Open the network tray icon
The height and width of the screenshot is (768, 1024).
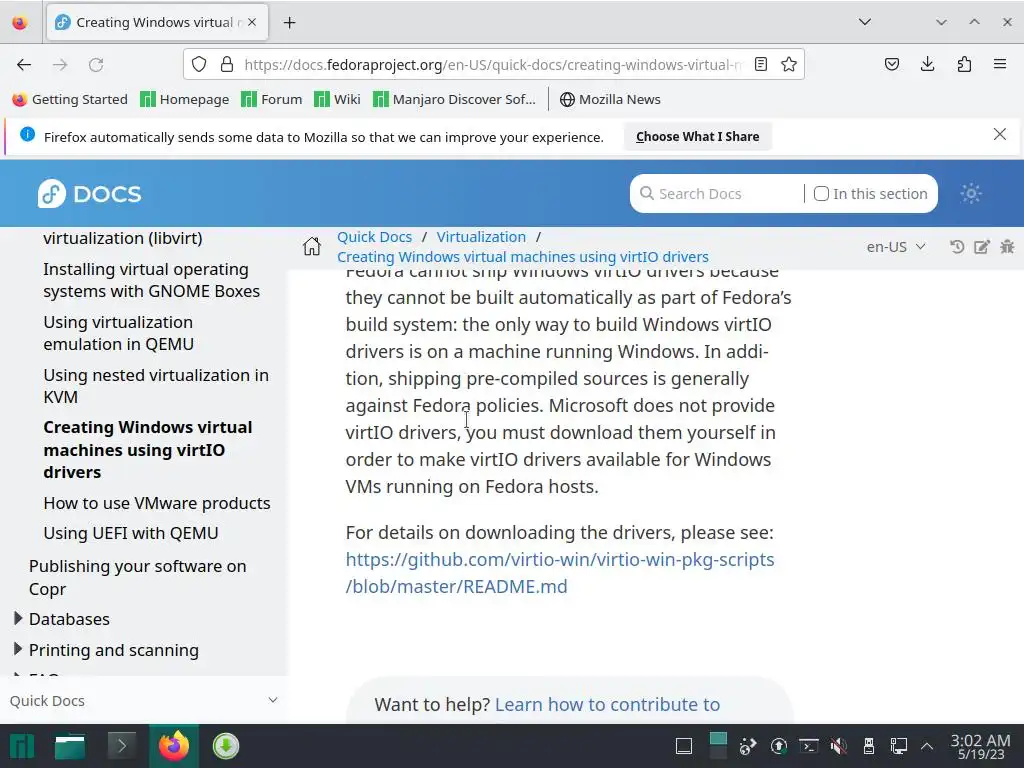click(x=899, y=746)
